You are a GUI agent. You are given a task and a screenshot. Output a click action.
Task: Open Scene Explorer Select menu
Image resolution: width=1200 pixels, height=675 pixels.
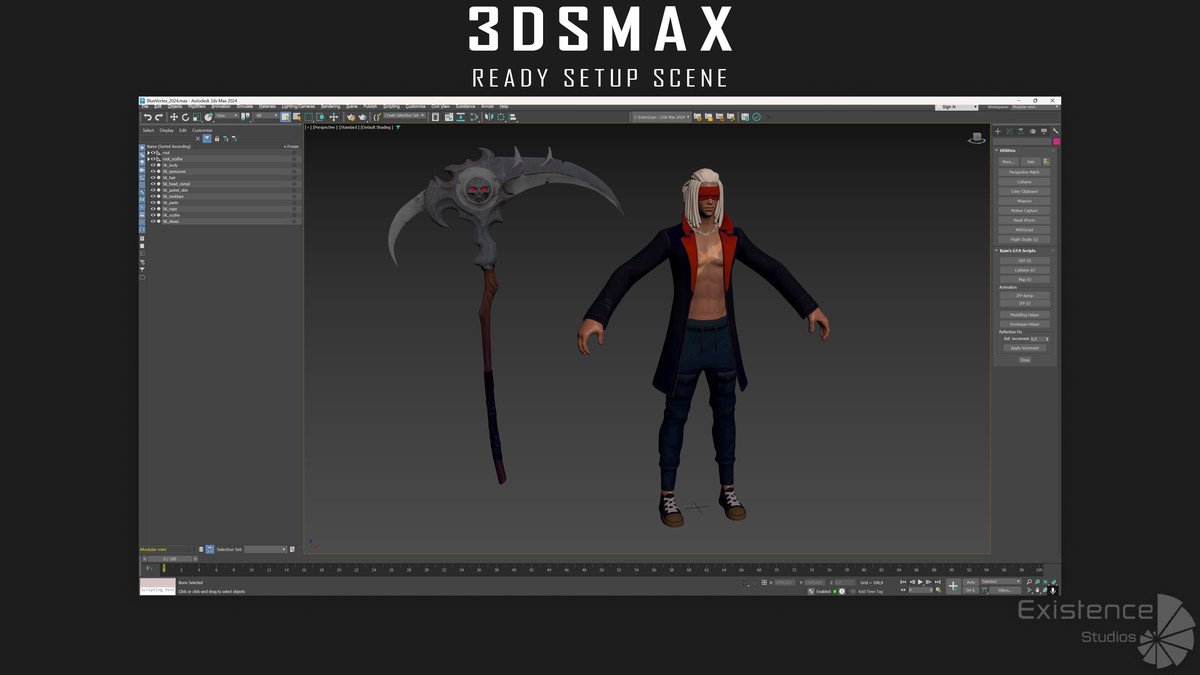coord(148,130)
